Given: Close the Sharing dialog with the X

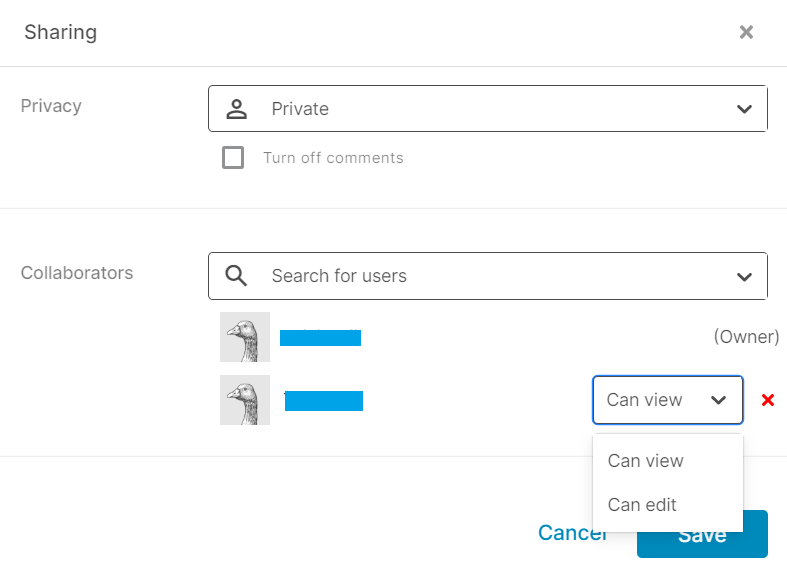Looking at the screenshot, I should [746, 32].
